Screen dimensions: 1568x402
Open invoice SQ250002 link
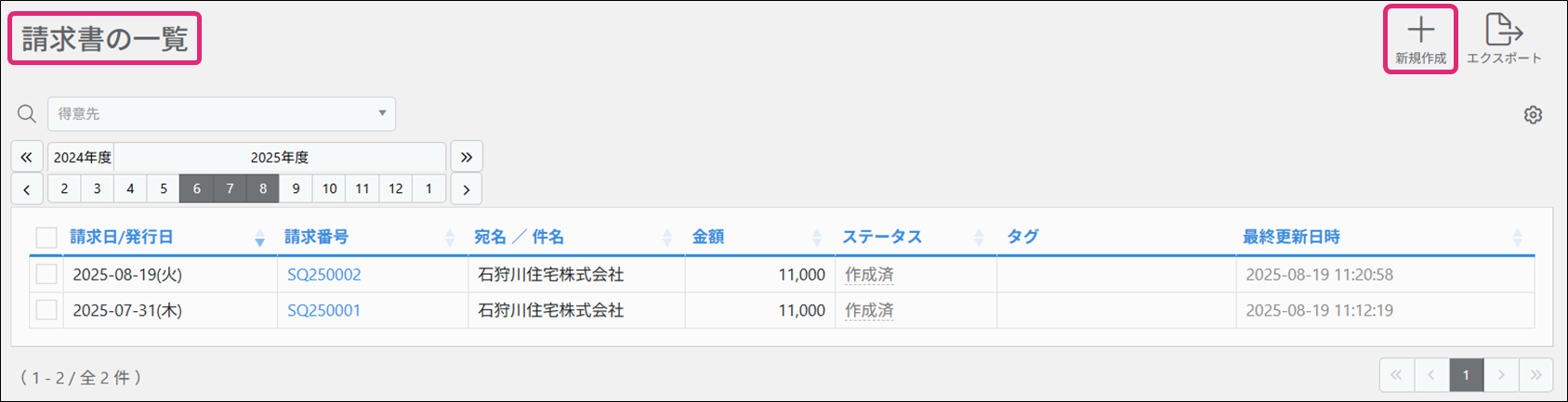tap(323, 275)
